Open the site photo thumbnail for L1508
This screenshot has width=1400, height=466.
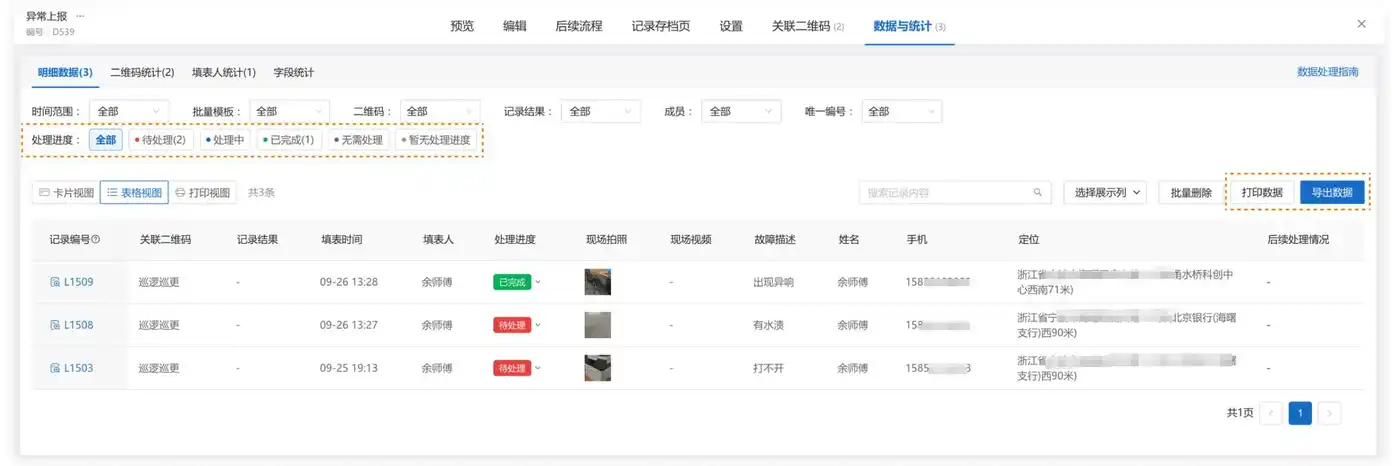598,325
